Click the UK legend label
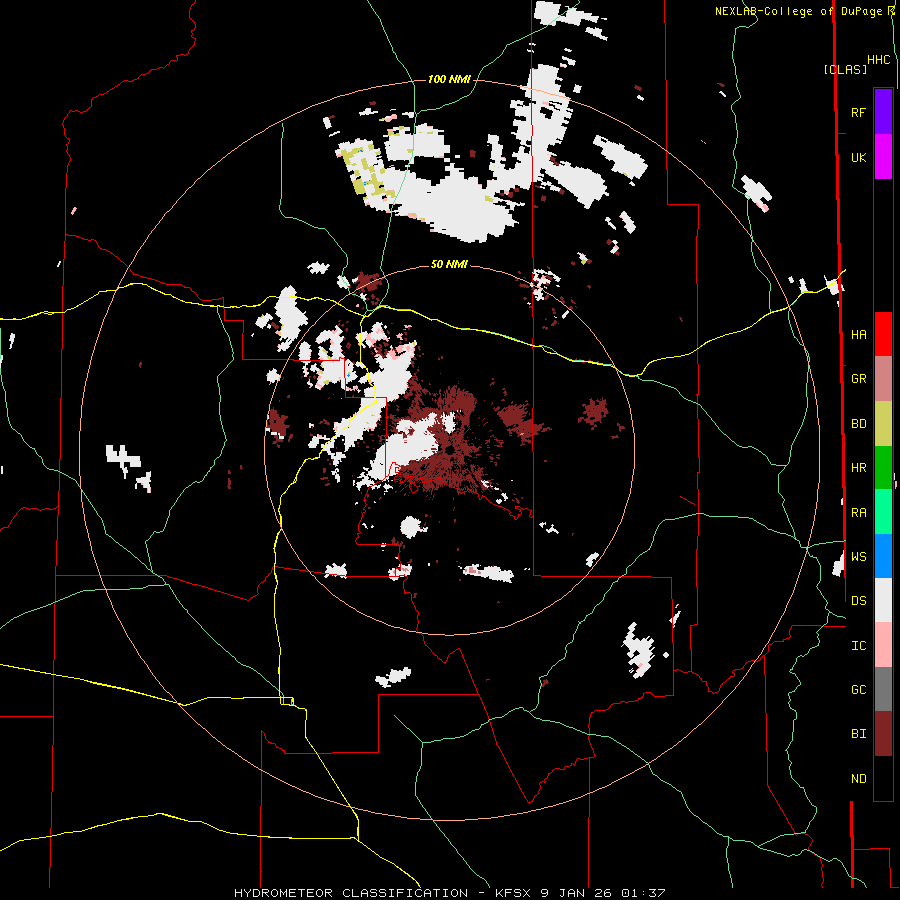Image resolution: width=900 pixels, height=900 pixels. pos(858,157)
